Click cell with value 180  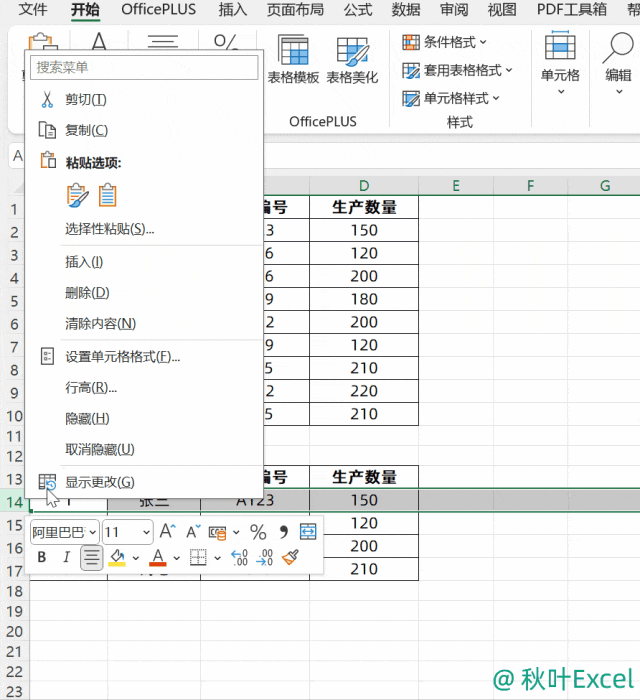pos(364,299)
